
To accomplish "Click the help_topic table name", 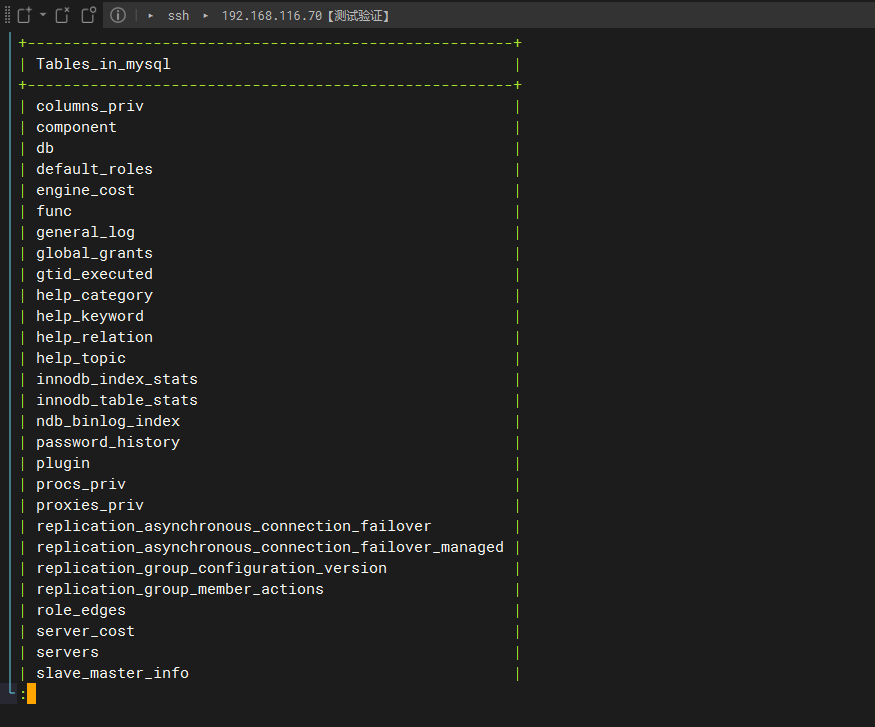I will tap(81, 358).
